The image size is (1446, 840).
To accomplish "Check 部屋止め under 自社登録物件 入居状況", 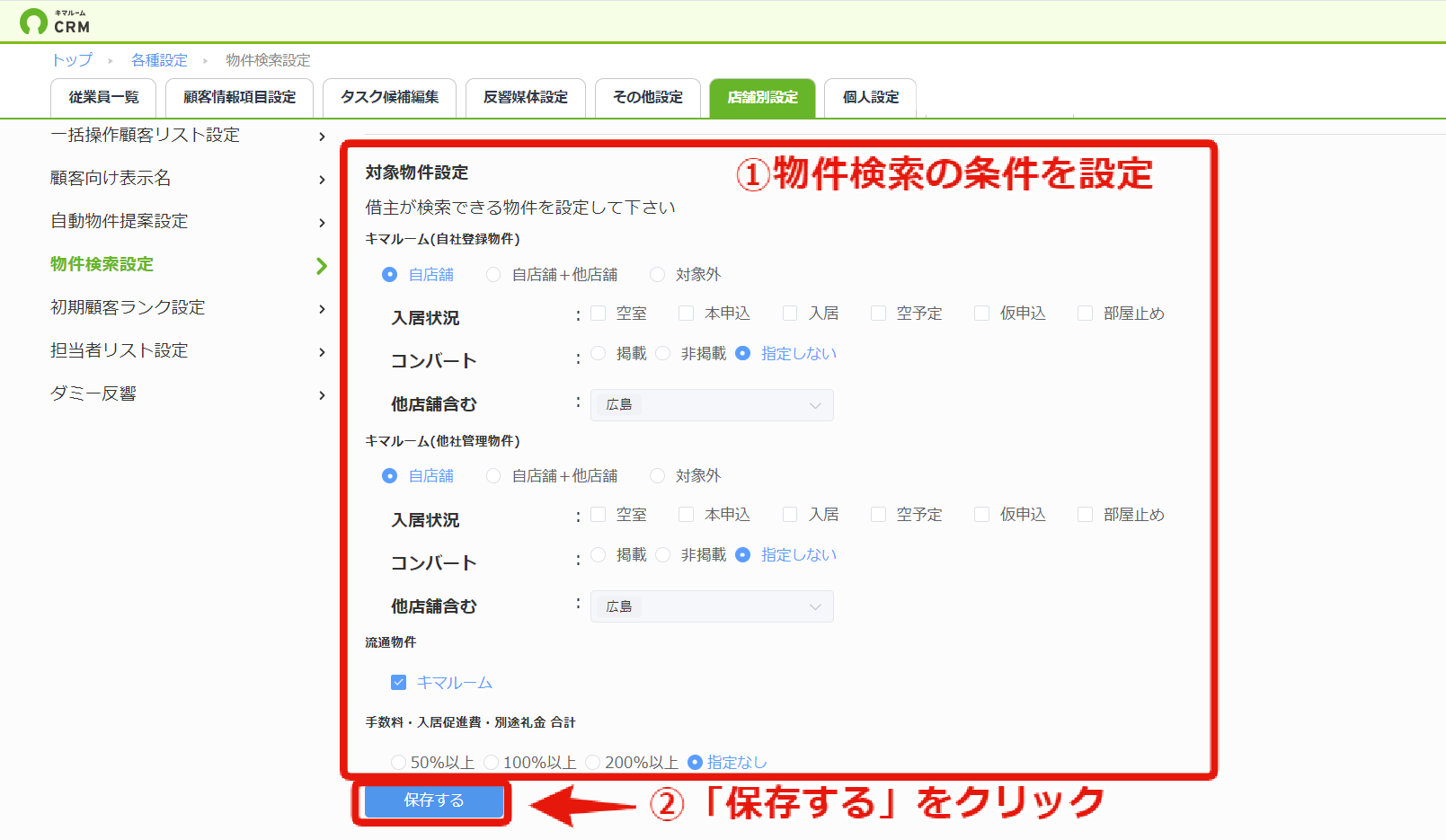I will point(1085,314).
